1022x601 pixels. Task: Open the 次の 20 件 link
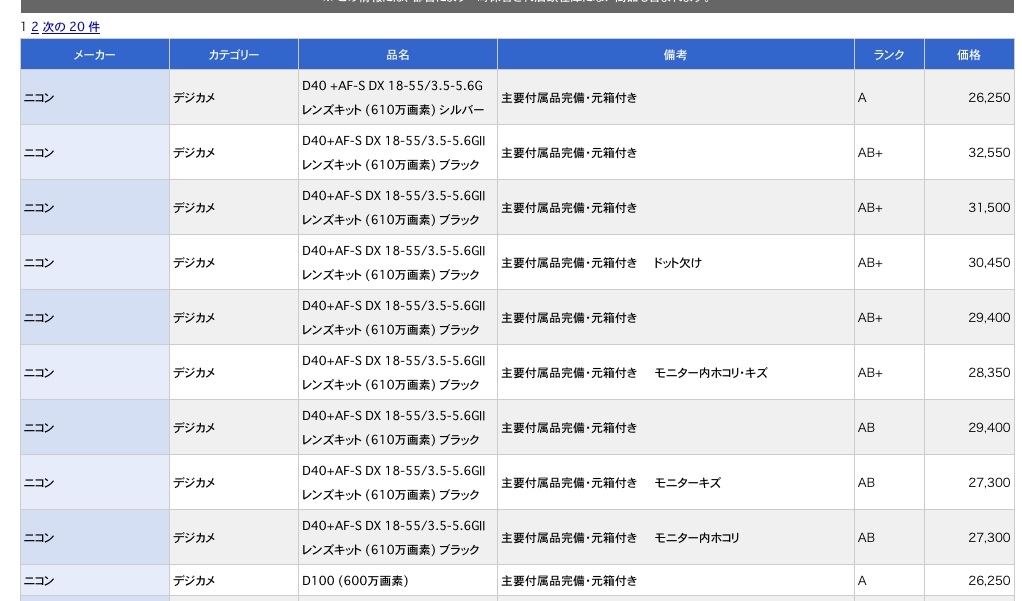click(71, 27)
